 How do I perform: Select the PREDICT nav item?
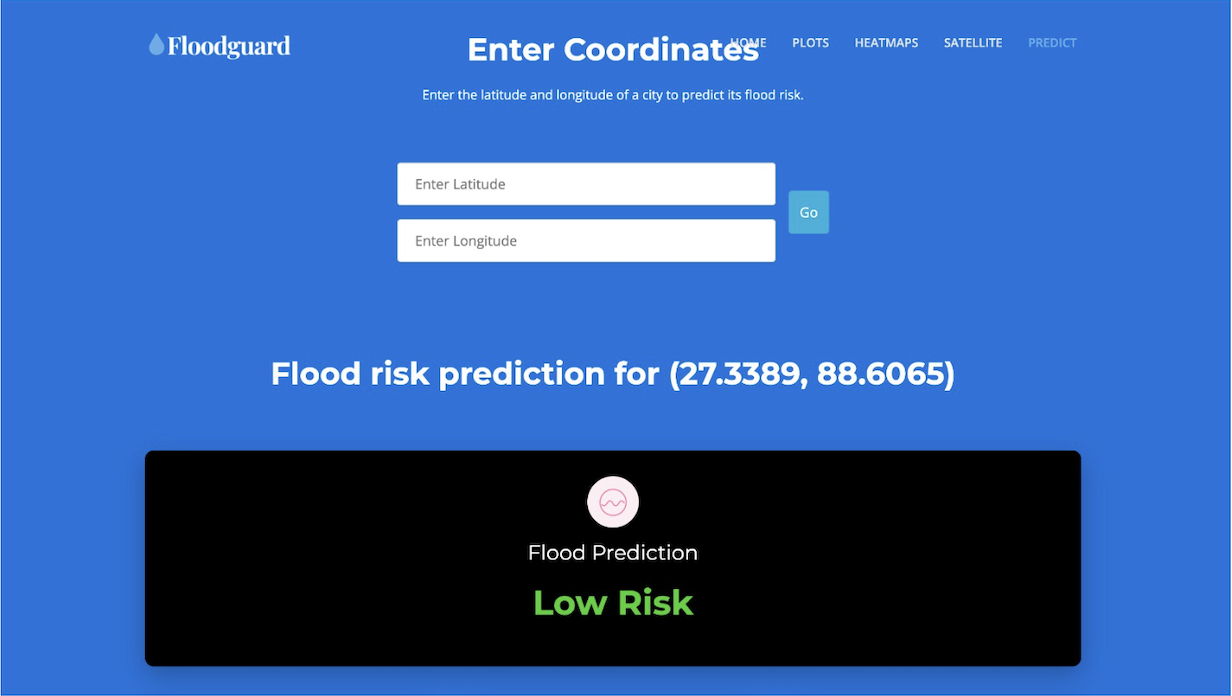(1052, 43)
